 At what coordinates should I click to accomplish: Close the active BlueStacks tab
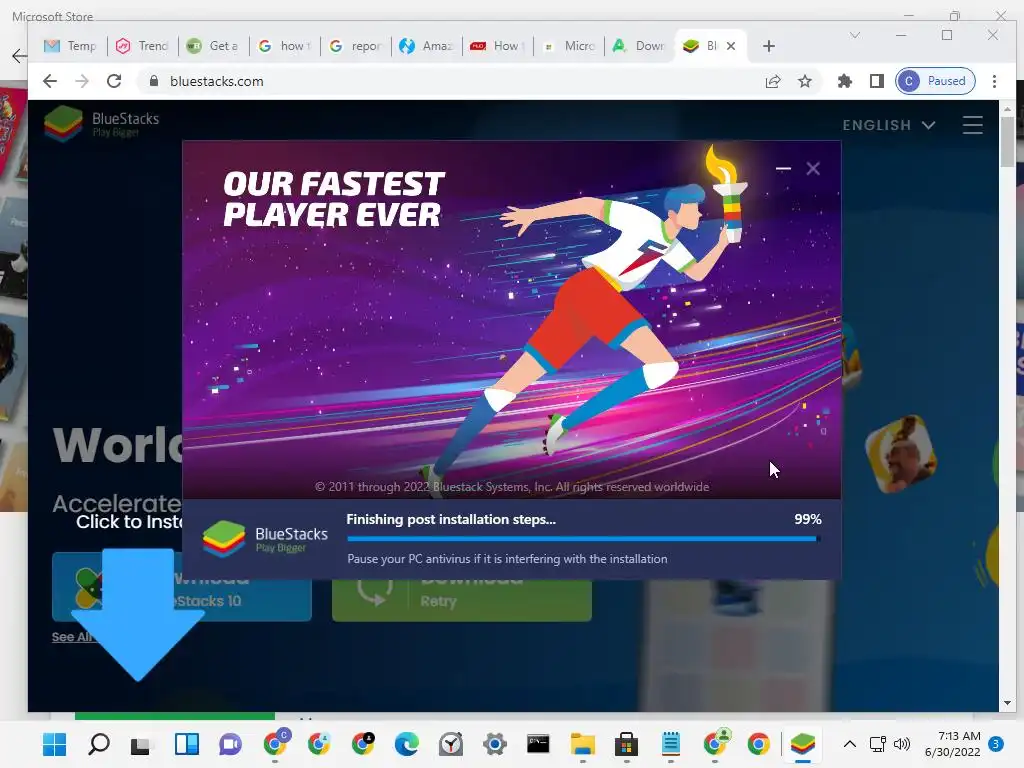[x=731, y=46]
